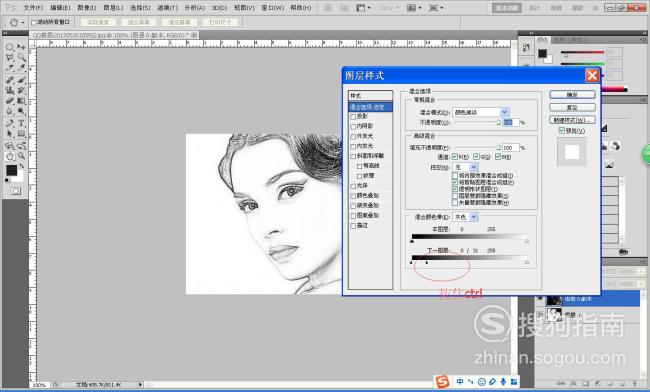
Task: Open the 滤镜(T) menu
Action: point(167,8)
